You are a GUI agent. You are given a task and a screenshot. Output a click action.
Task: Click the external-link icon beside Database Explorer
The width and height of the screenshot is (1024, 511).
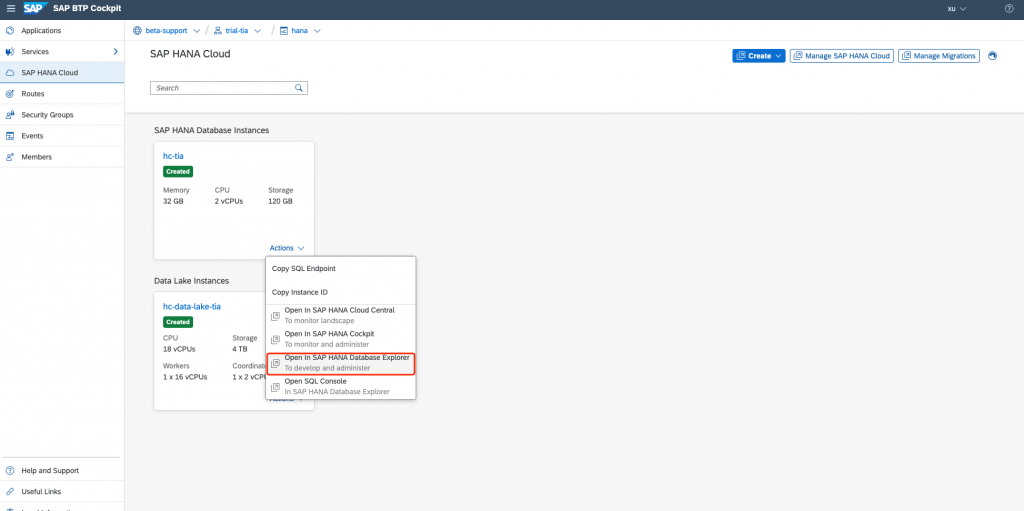pyautogui.click(x=275, y=363)
